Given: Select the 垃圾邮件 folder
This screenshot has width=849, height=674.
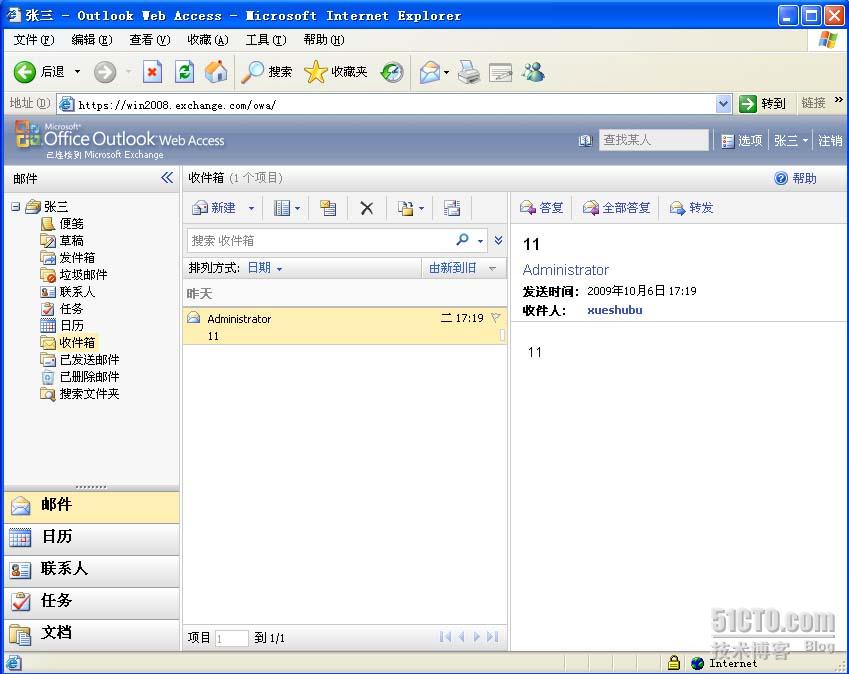Looking at the screenshot, I should pyautogui.click(x=74, y=274).
